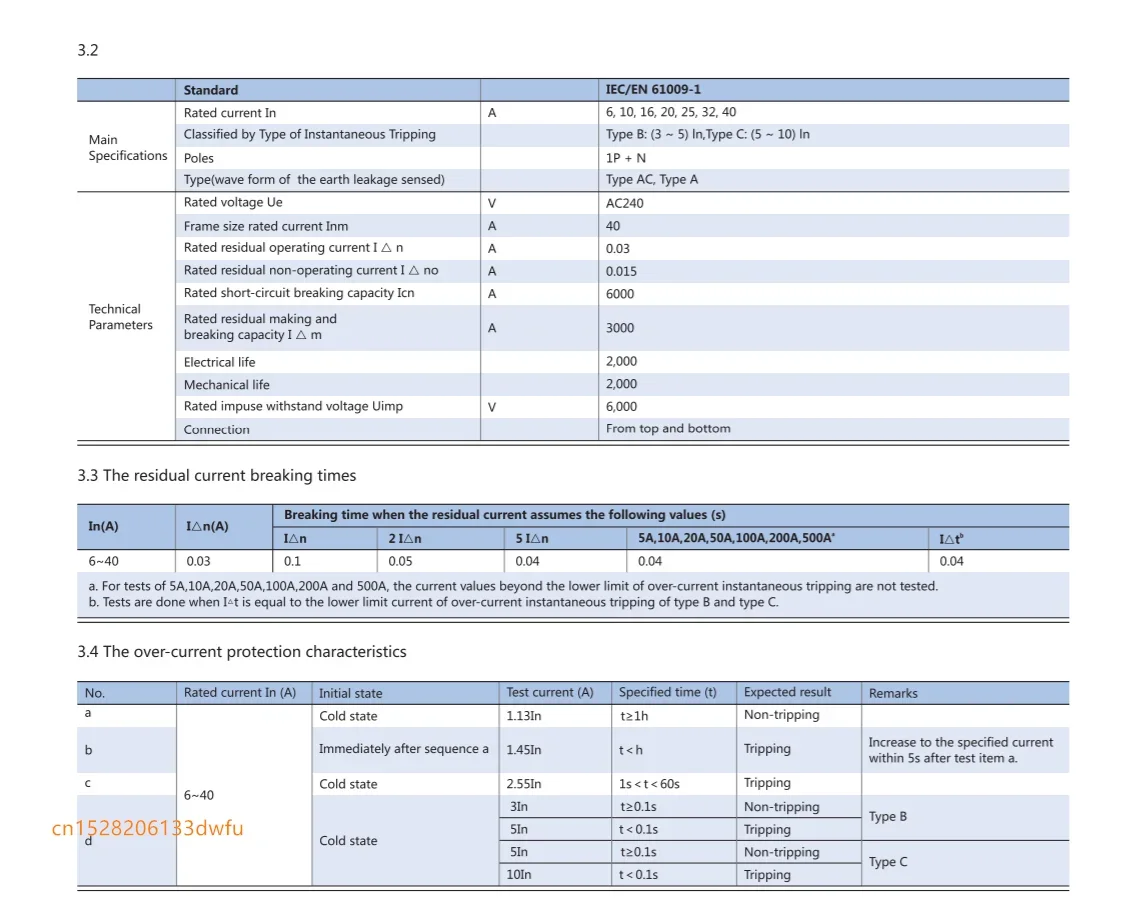
Task: Select the "Type AC, Type A" value
Action: (x=651, y=180)
